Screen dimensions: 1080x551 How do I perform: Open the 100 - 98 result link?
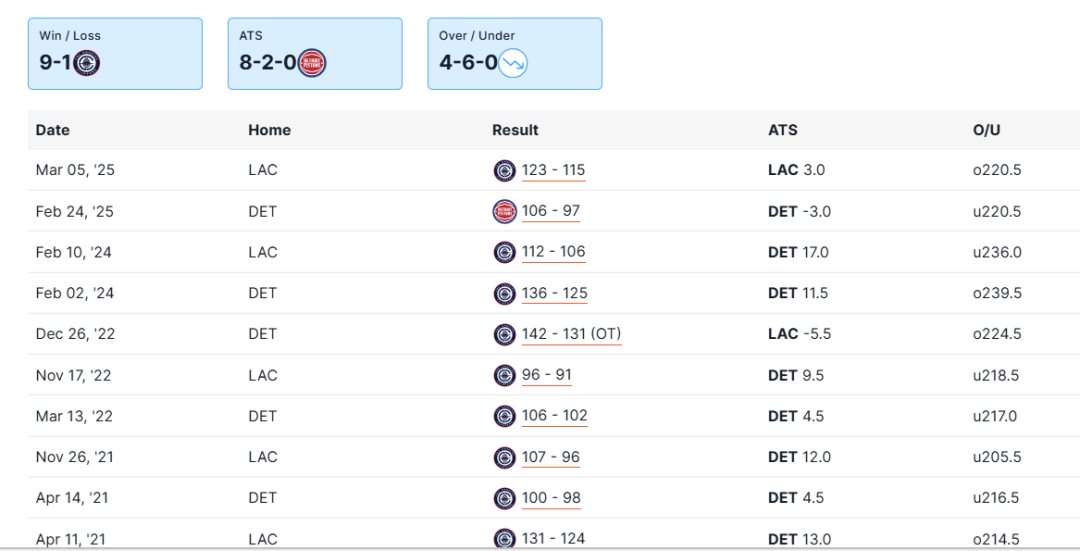(551, 498)
